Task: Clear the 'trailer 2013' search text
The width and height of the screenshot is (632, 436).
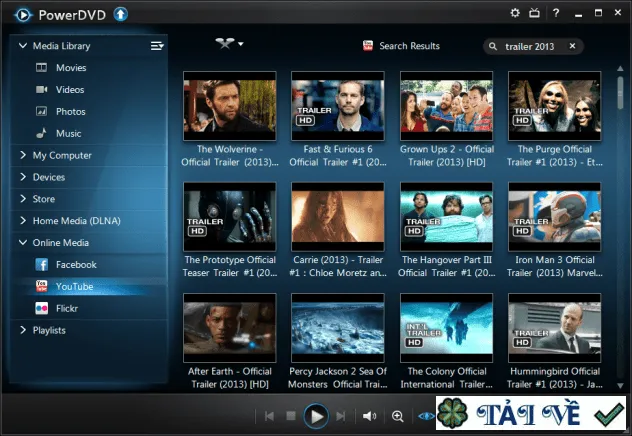Action: (x=572, y=46)
